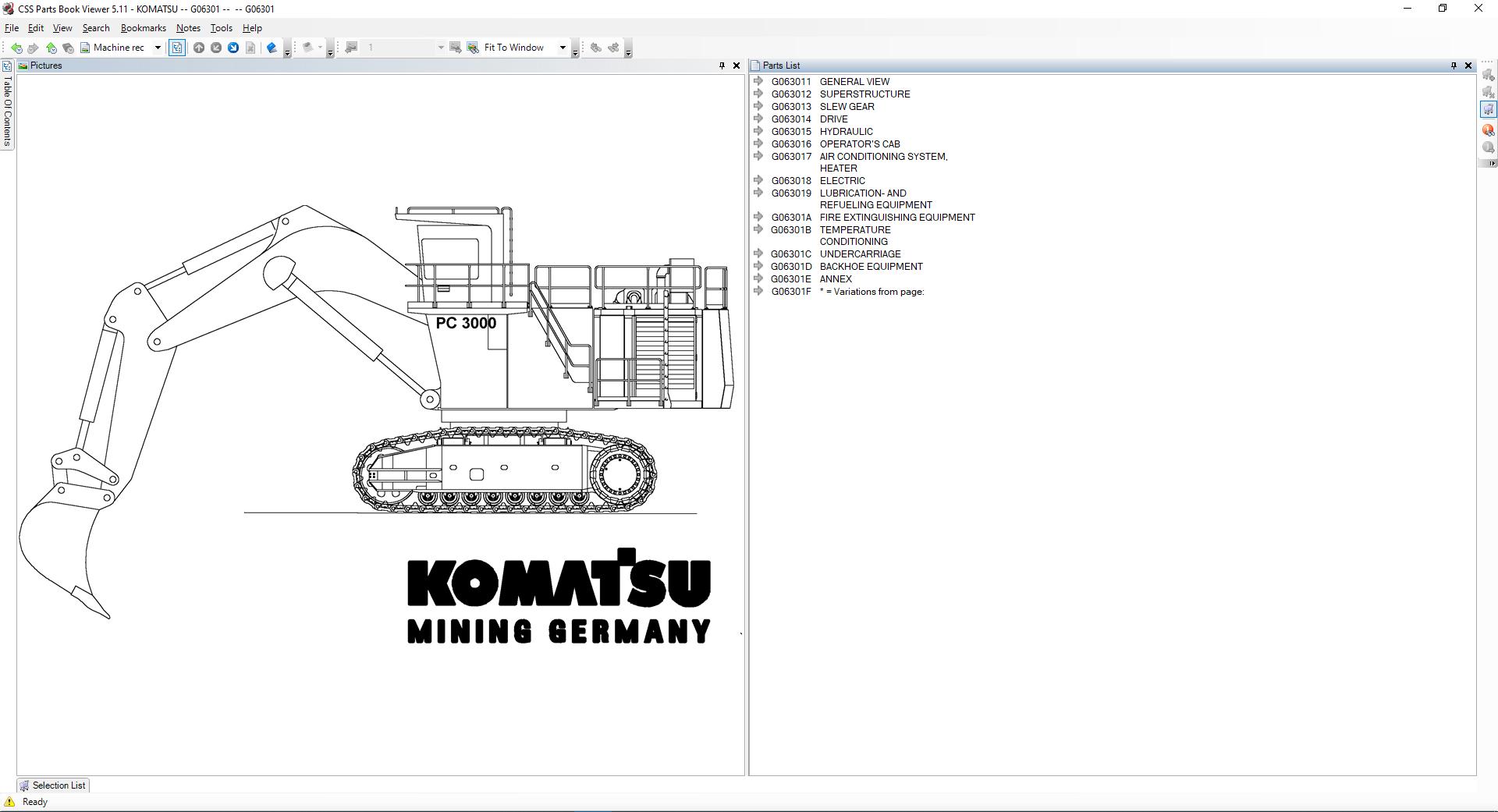
Task: Toggle auto-hide pin on the Parts List panel
Action: 1452,66
